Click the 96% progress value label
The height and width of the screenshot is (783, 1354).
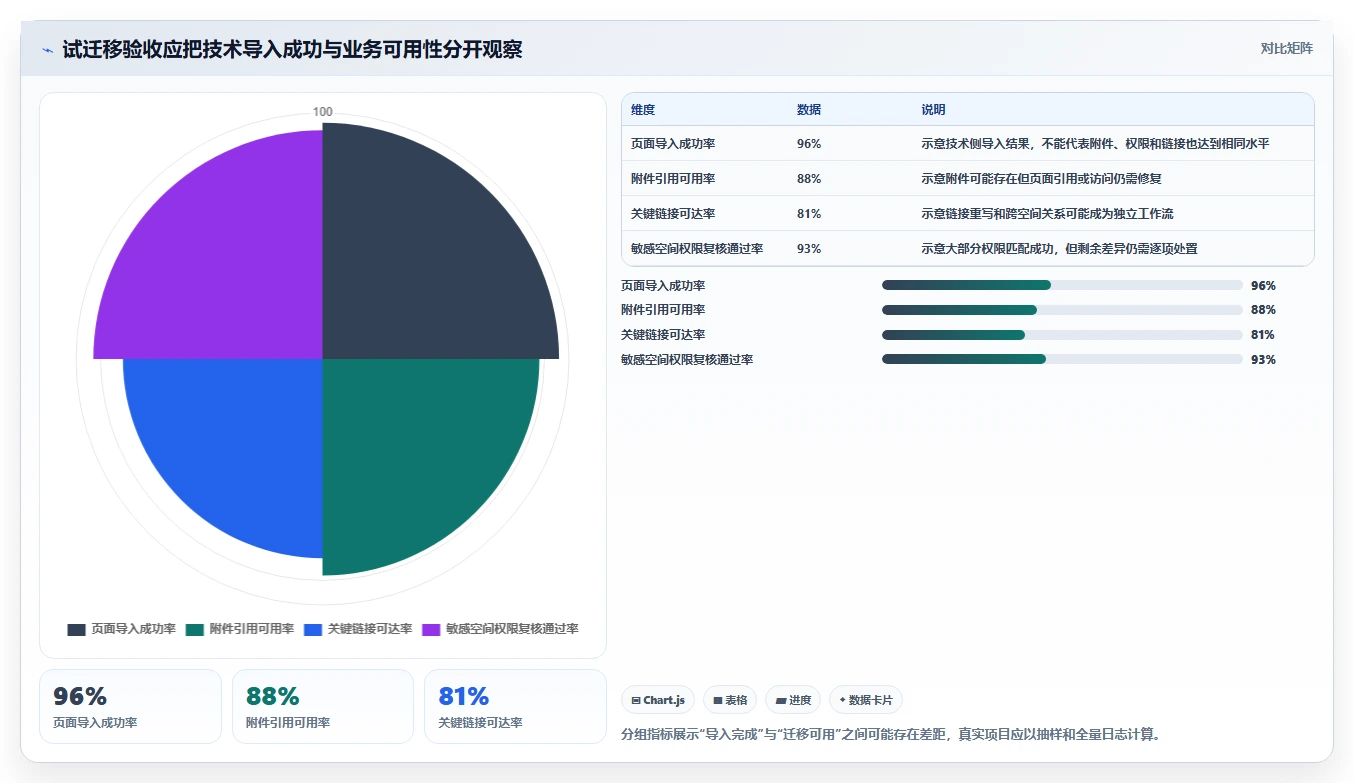click(1263, 285)
